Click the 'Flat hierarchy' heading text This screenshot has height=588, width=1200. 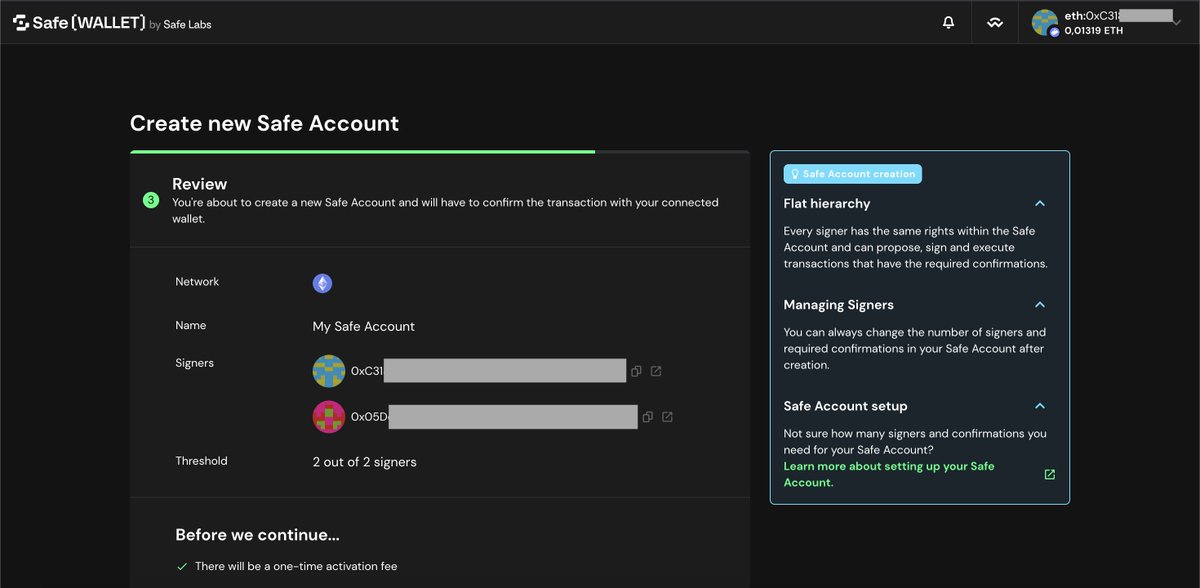click(827, 203)
